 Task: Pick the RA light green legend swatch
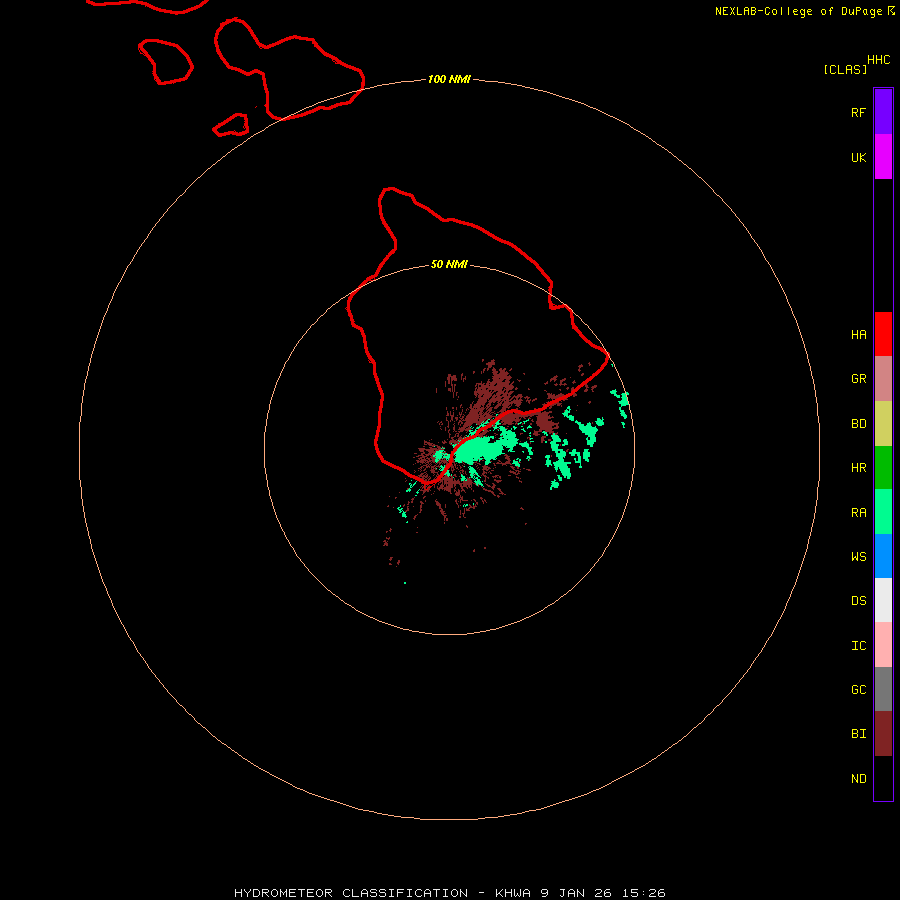[883, 512]
